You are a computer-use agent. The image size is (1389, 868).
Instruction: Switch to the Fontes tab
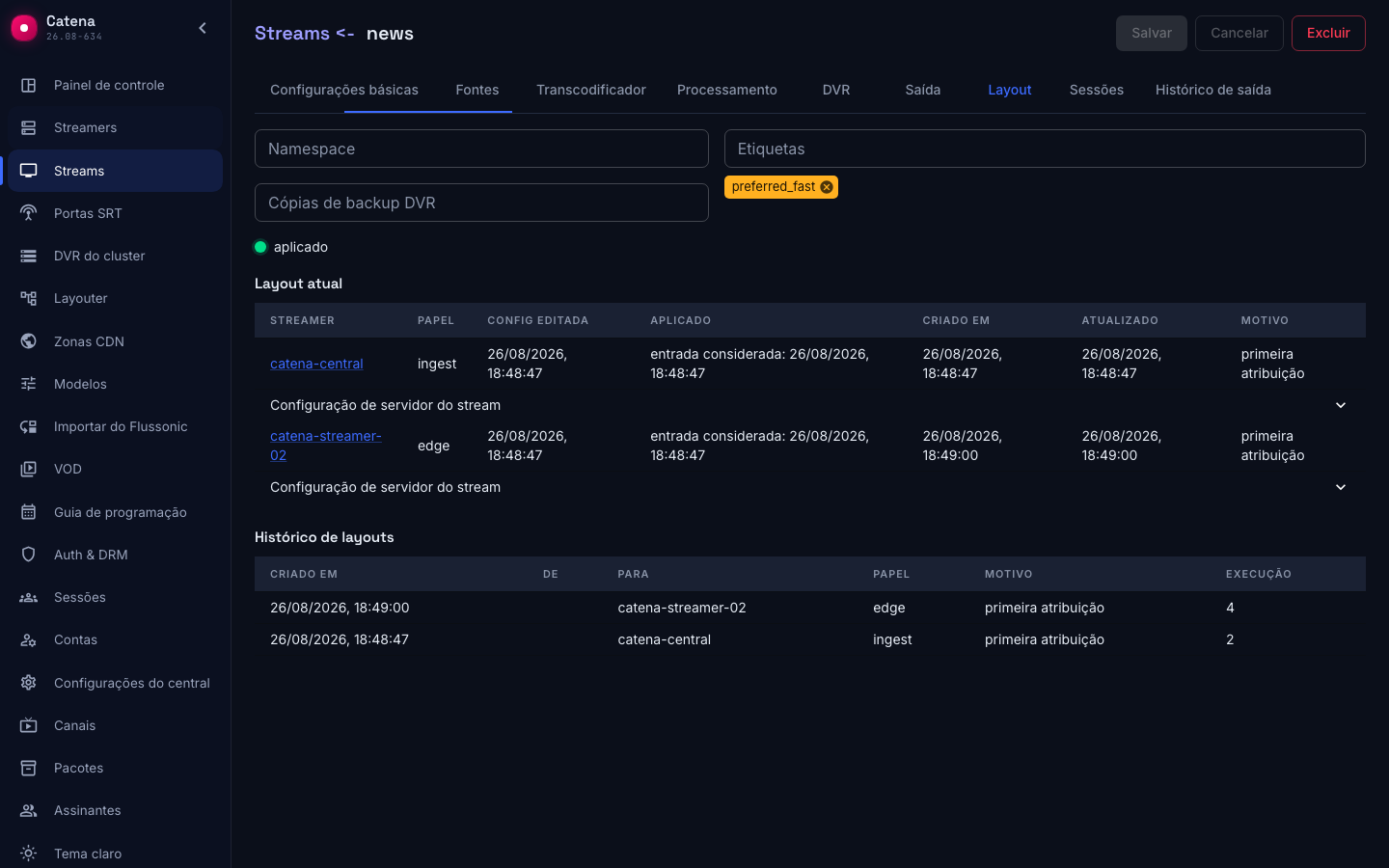coord(477,90)
